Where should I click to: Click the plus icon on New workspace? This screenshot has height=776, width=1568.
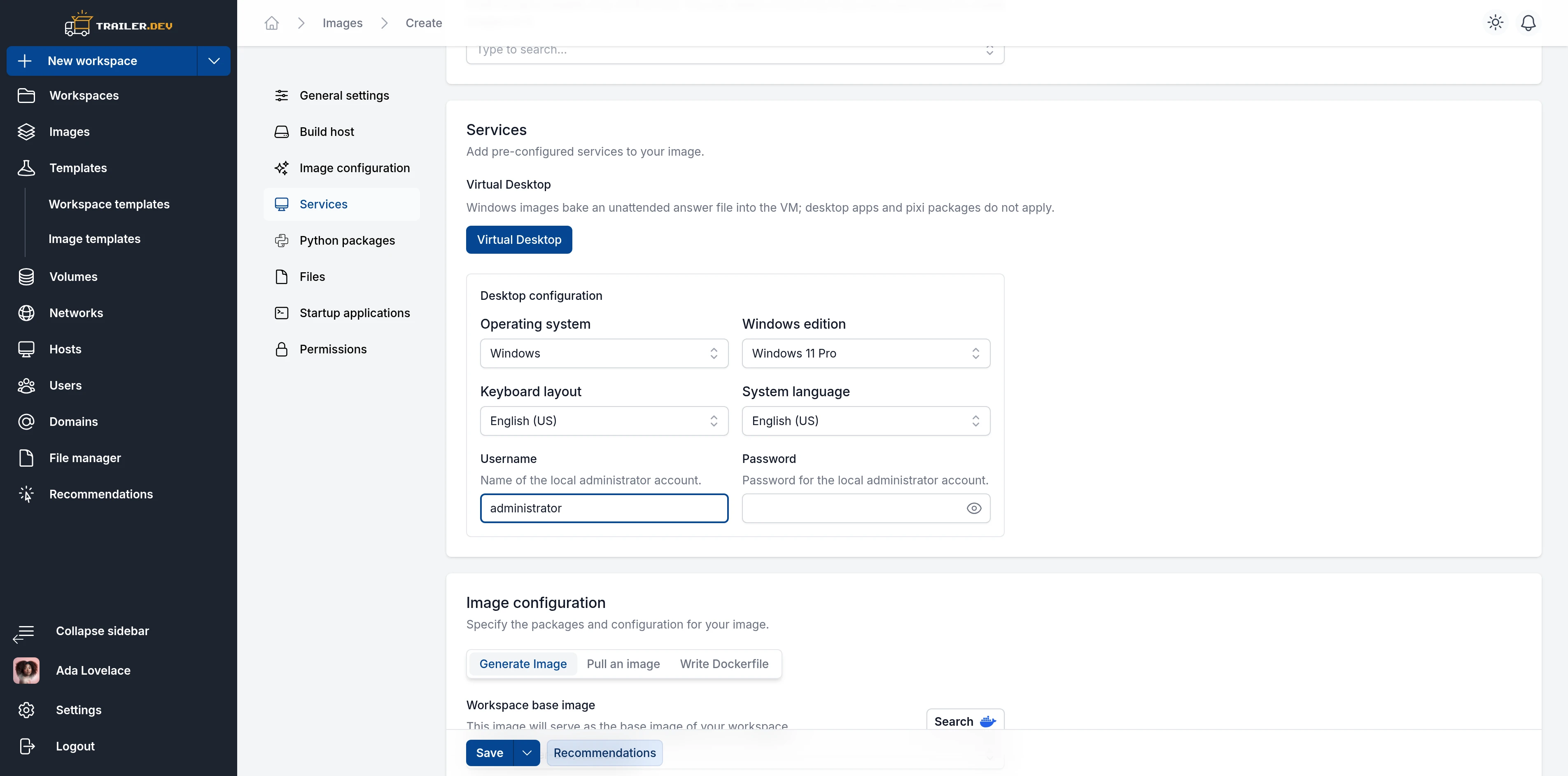(25, 61)
